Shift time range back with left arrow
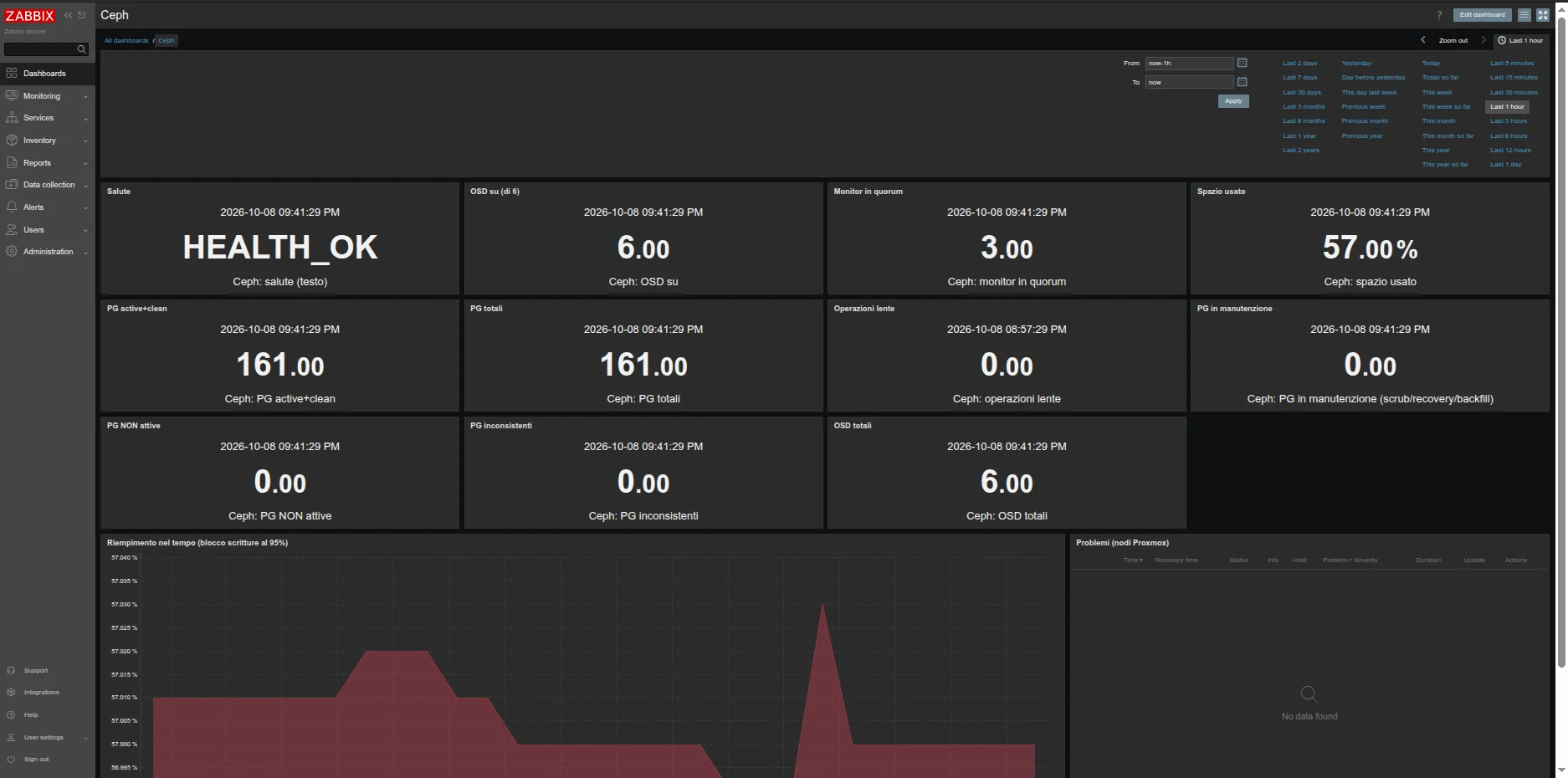1568x778 pixels. [1423, 40]
